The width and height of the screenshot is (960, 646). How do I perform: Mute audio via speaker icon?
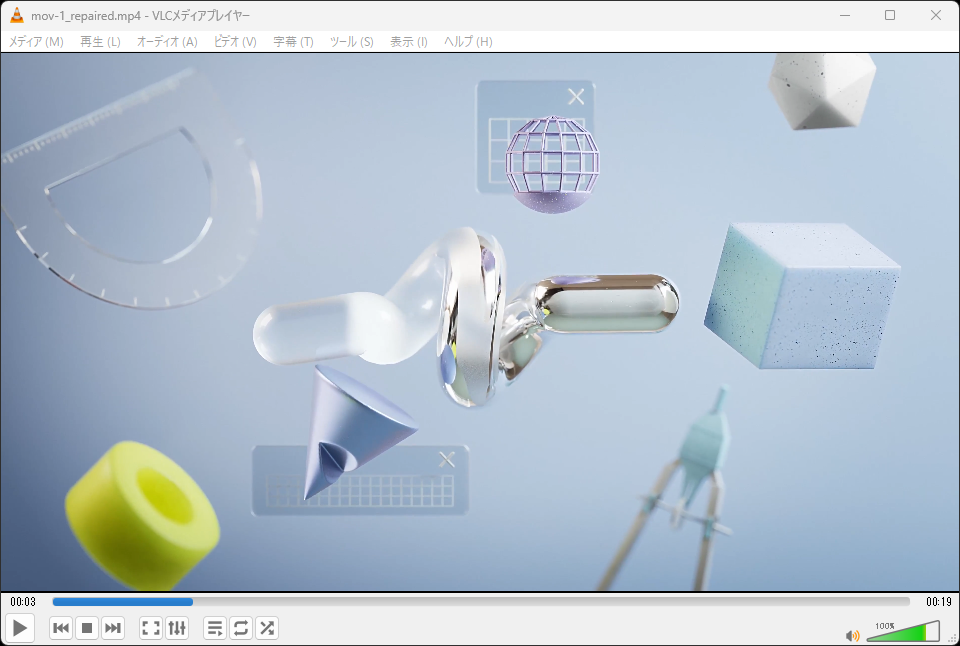[852, 636]
